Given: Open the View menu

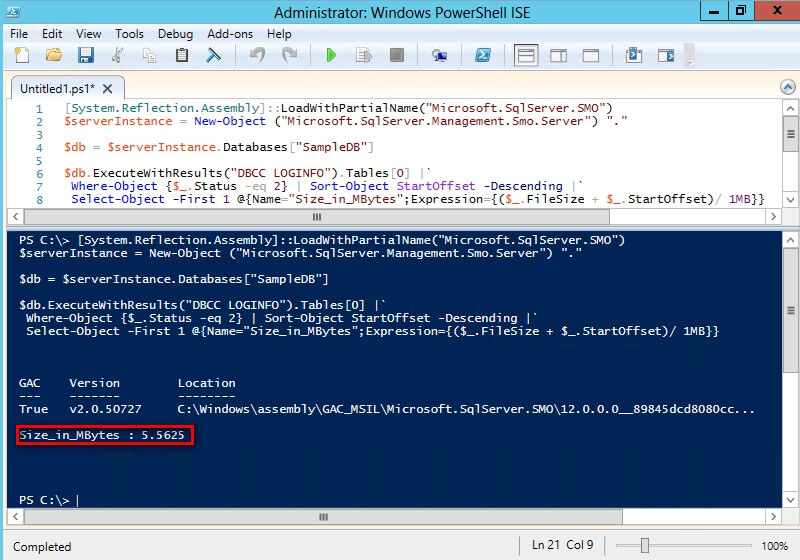Looking at the screenshot, I should tap(88, 34).
